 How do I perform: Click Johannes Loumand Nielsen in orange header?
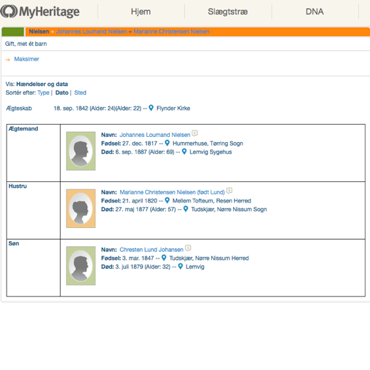pos(91,32)
